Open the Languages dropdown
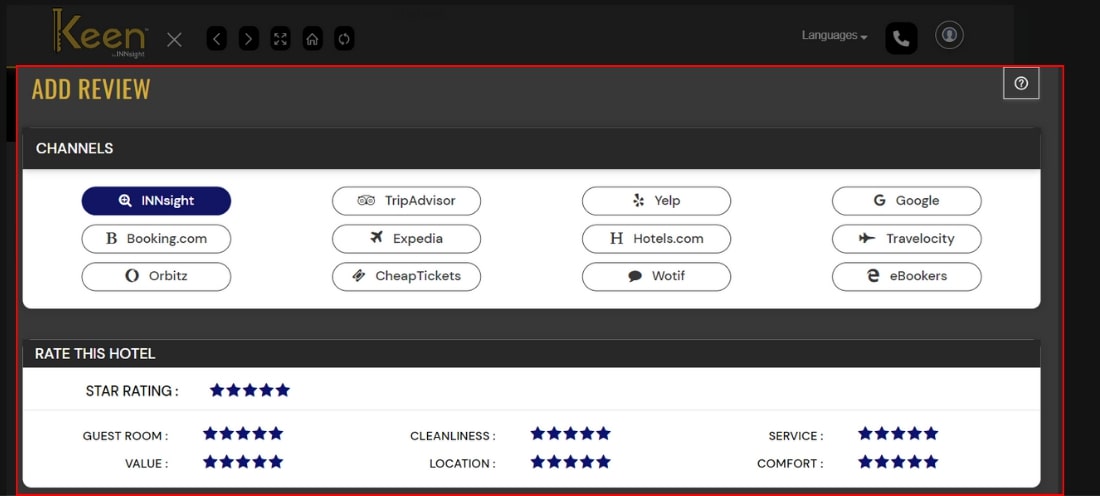This screenshot has height=496, width=1100. [x=835, y=36]
